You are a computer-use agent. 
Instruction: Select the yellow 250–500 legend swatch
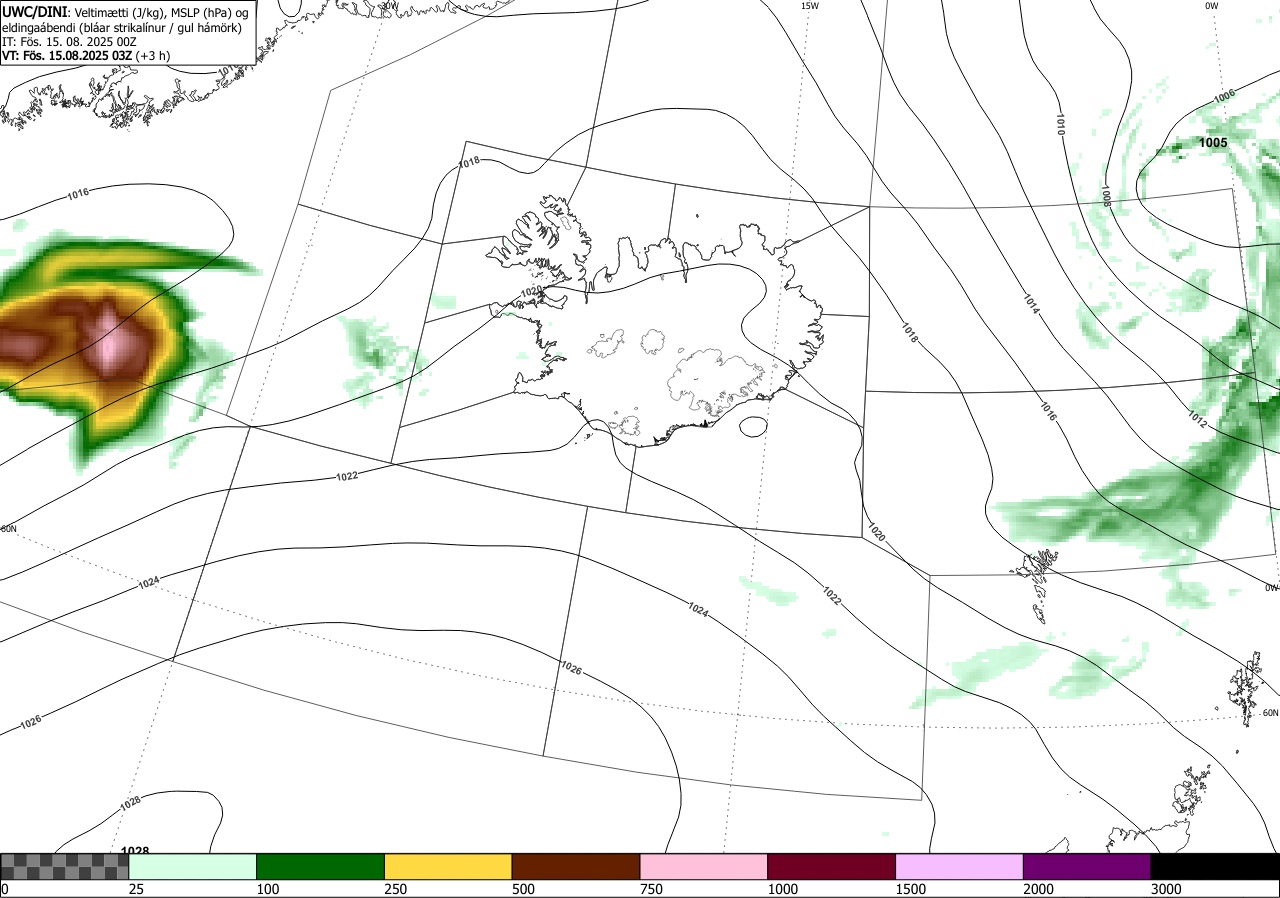(x=448, y=866)
